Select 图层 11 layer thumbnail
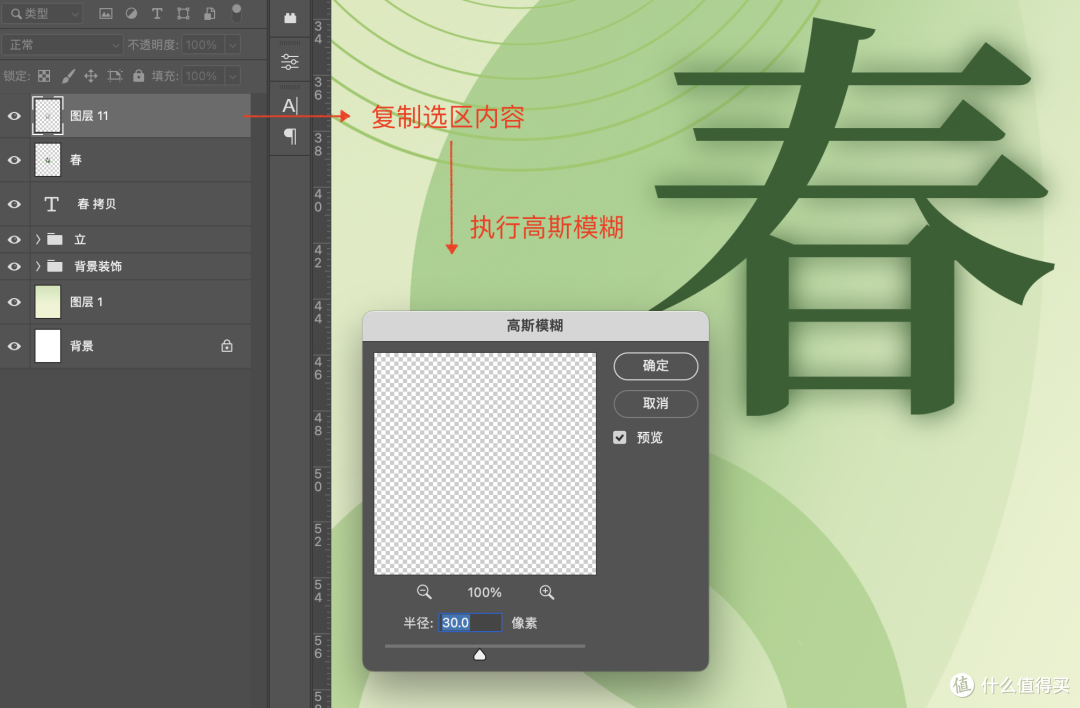Image resolution: width=1080 pixels, height=708 pixels. coord(48,116)
